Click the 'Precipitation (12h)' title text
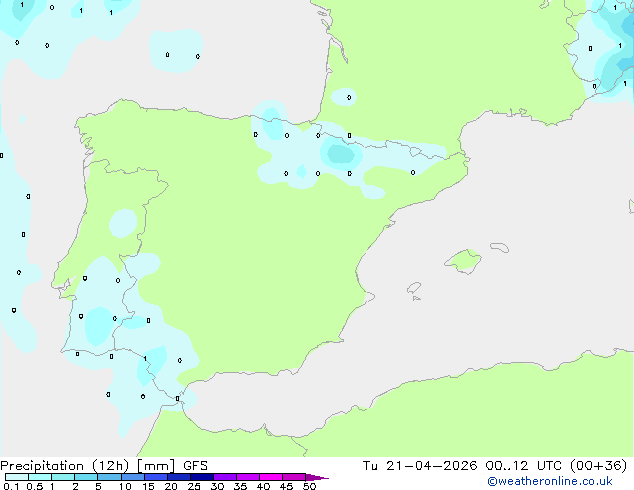This screenshot has height=490, width=634. [65, 466]
